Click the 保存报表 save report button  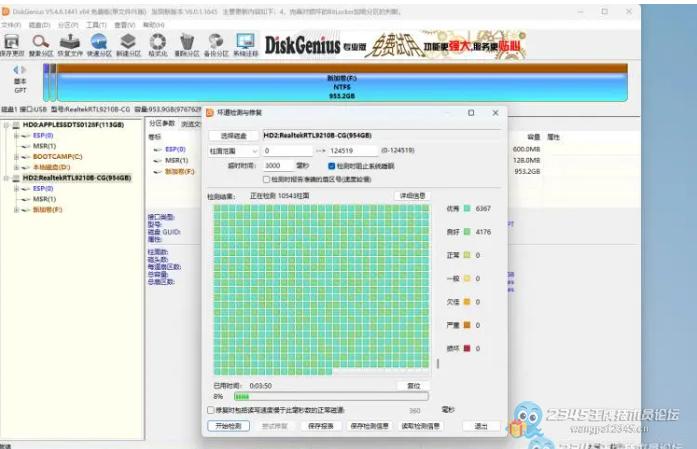[319, 425]
